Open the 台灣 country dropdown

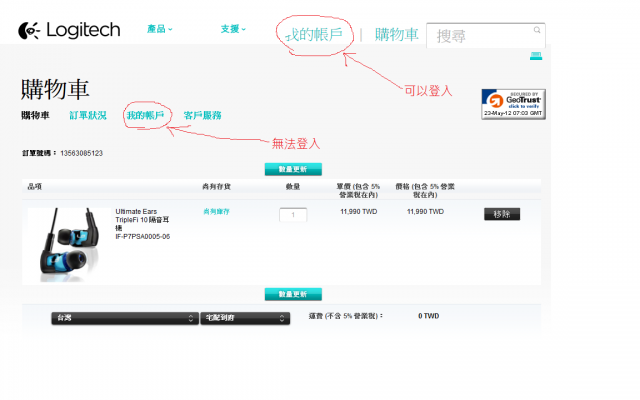pyautogui.click(x=125, y=318)
